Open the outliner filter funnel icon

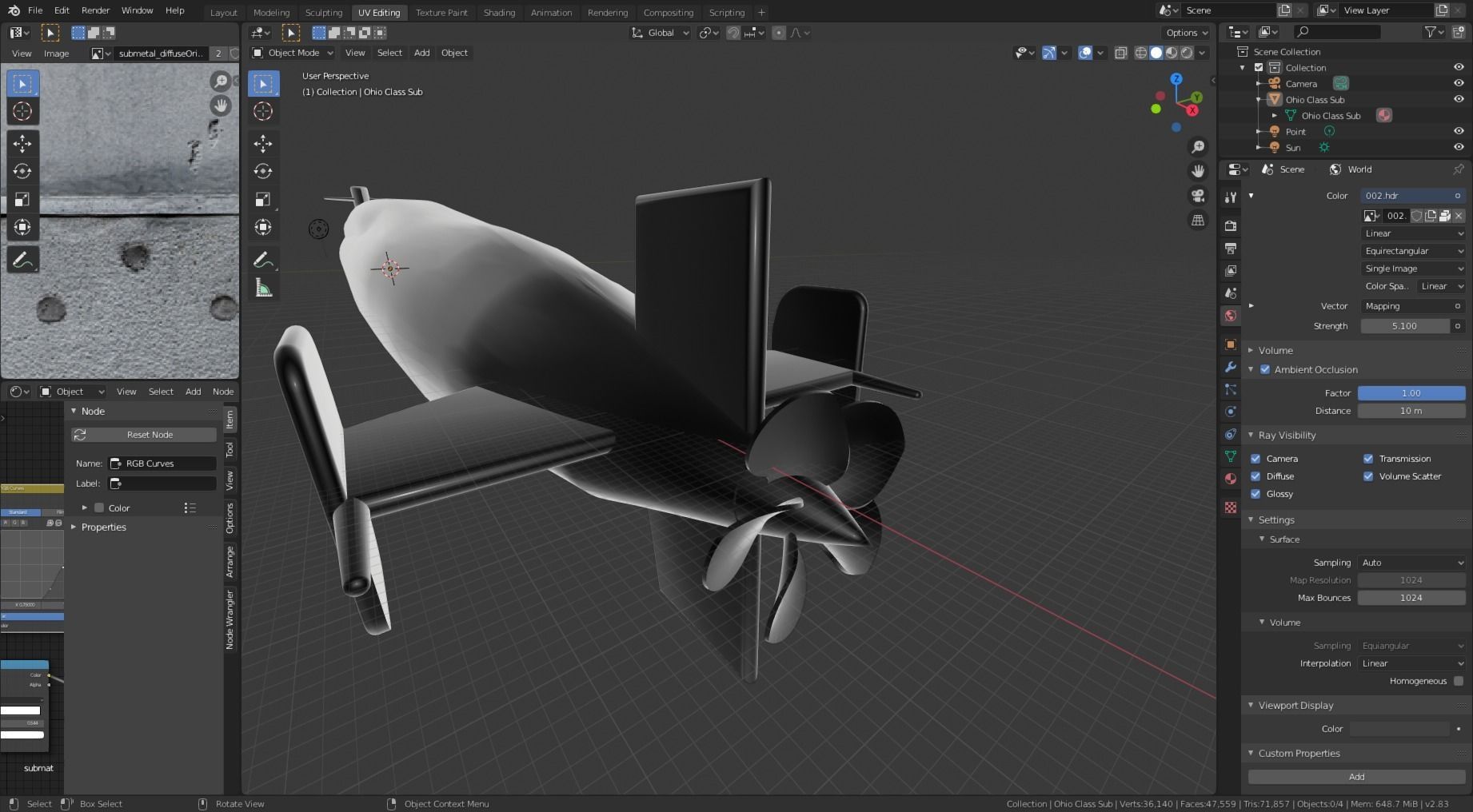pyautogui.click(x=1431, y=32)
